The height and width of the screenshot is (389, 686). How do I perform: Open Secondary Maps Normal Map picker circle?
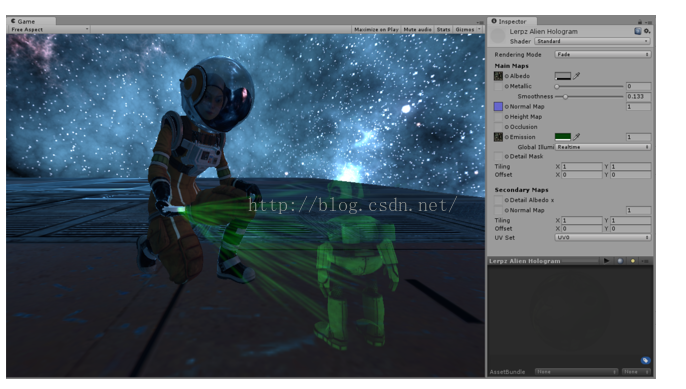pos(507,210)
